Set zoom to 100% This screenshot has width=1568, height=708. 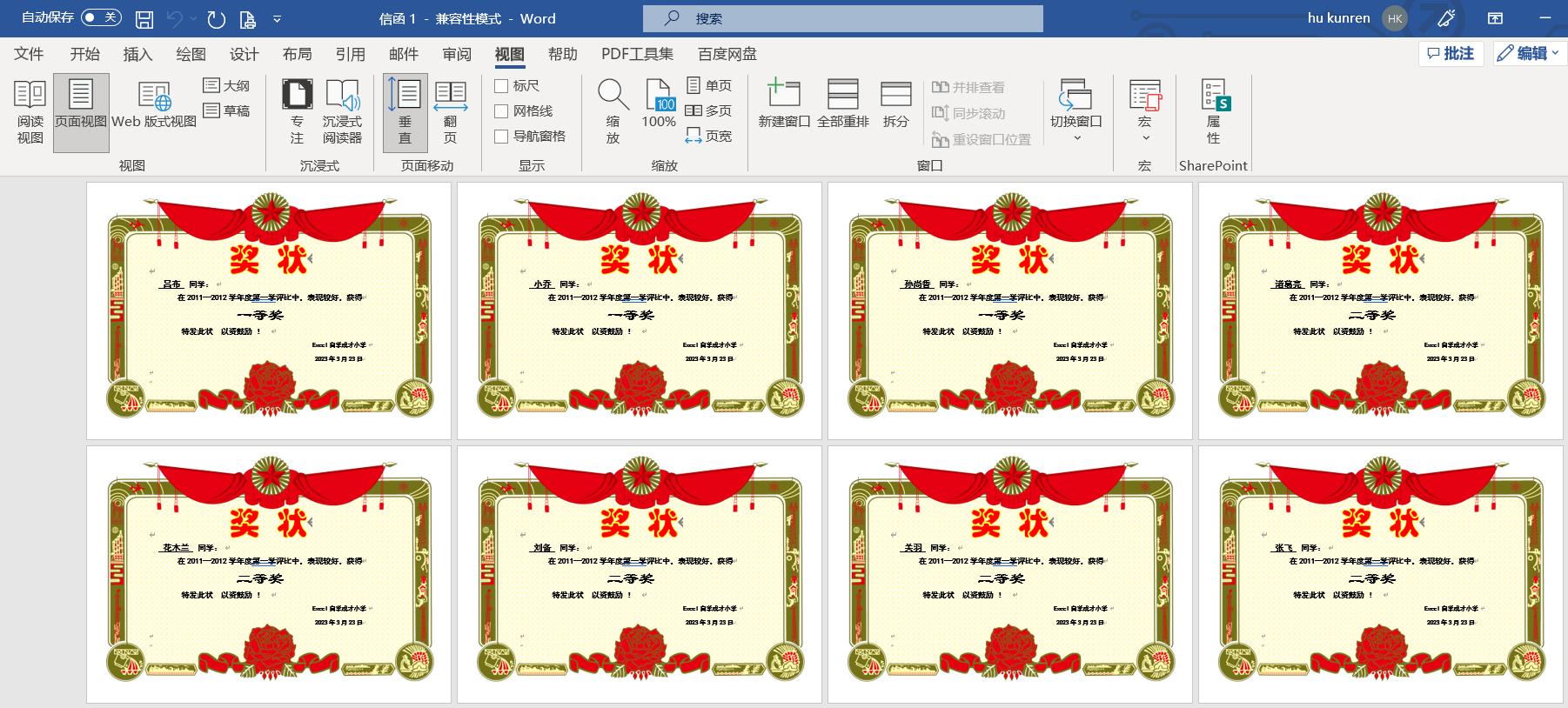[x=659, y=104]
